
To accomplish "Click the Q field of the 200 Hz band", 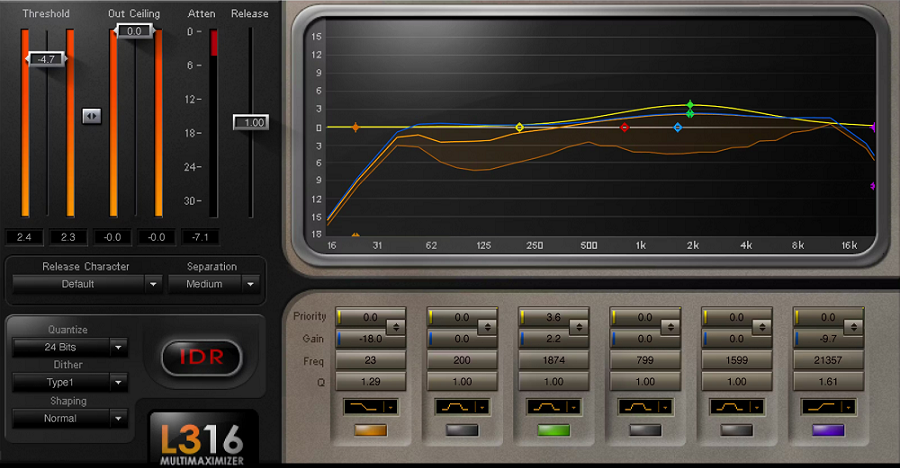I will 462,381.
